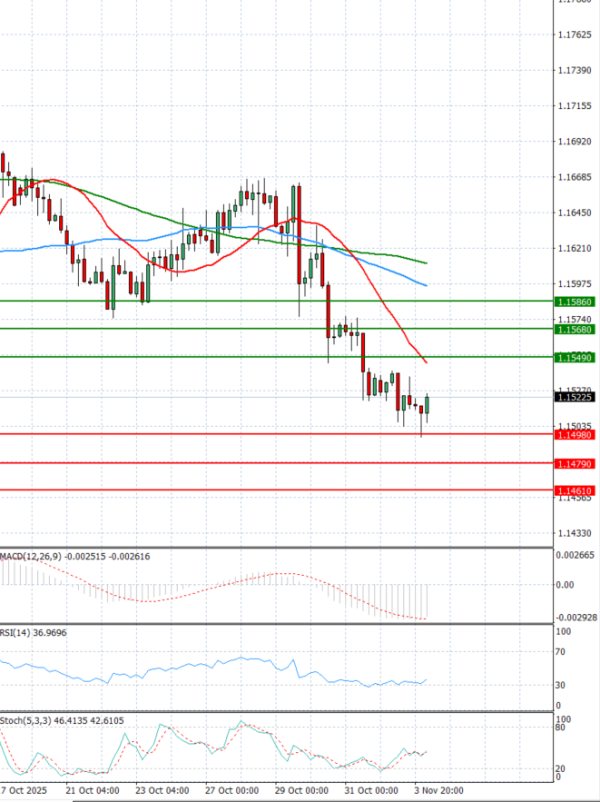600x802 pixels.
Task: Click the 1.15490 resistance price tag
Action: click(x=575, y=357)
